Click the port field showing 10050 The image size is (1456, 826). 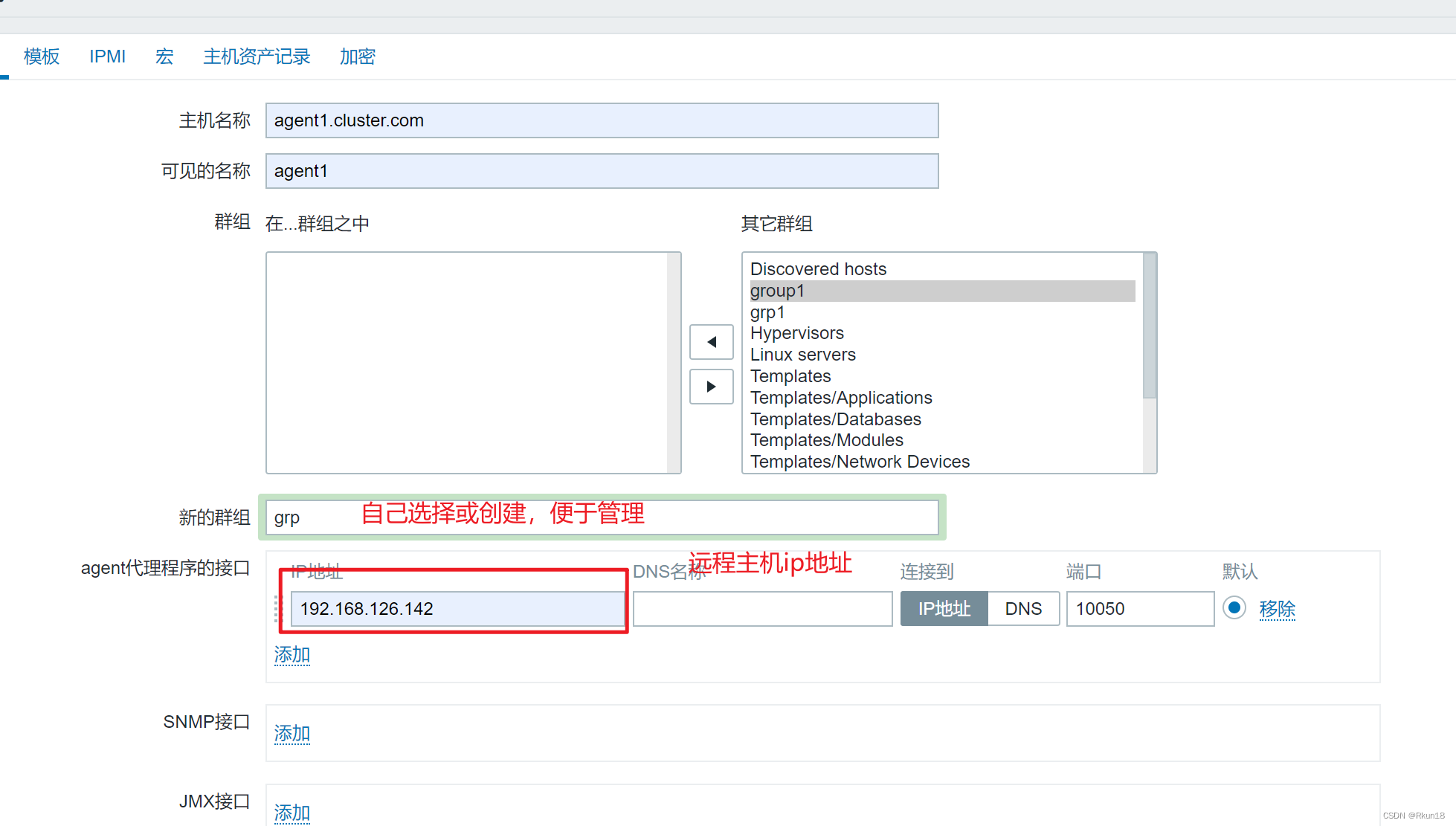[1140, 609]
